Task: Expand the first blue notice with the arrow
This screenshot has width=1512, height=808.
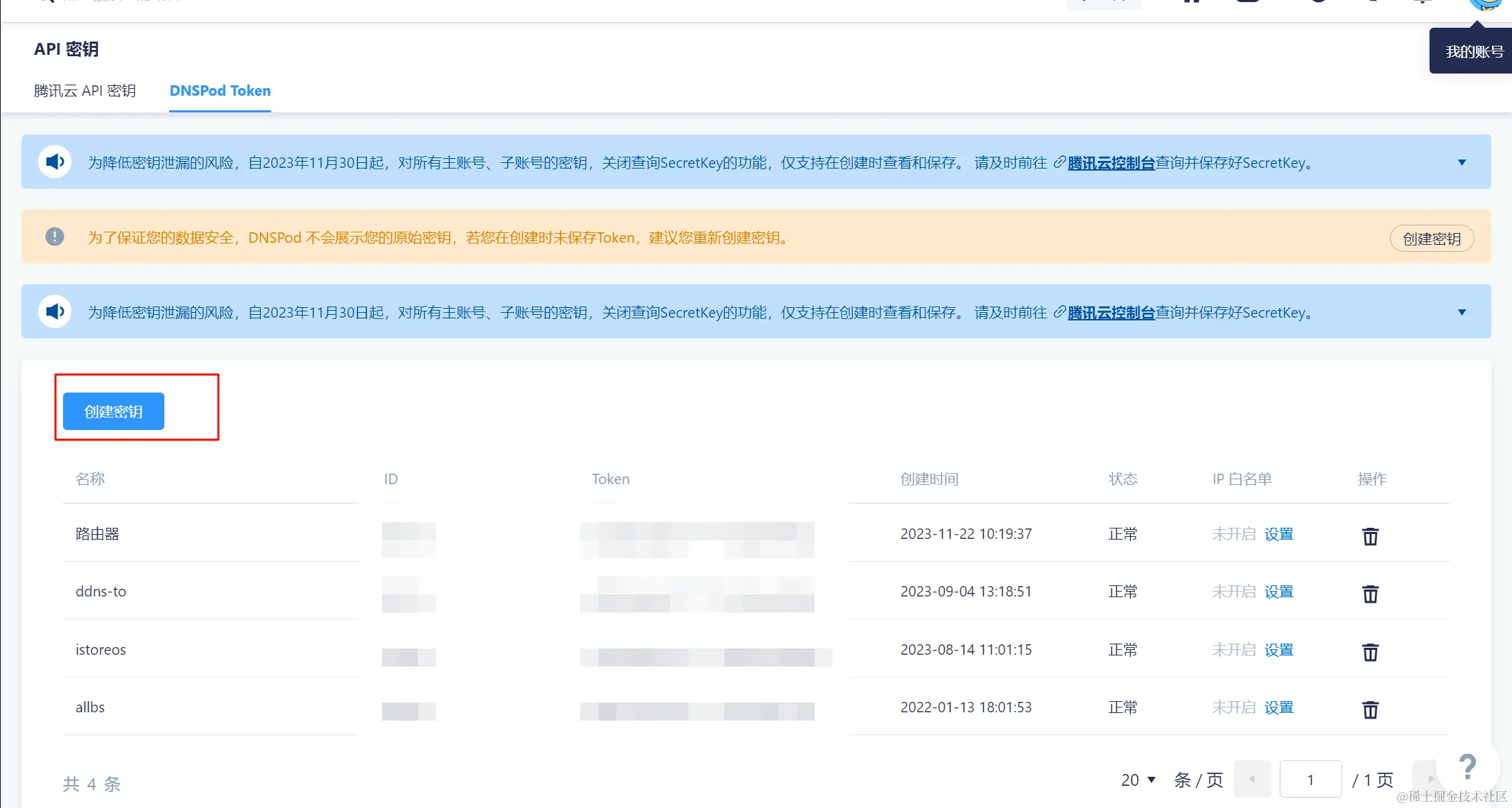Action: [1461, 162]
